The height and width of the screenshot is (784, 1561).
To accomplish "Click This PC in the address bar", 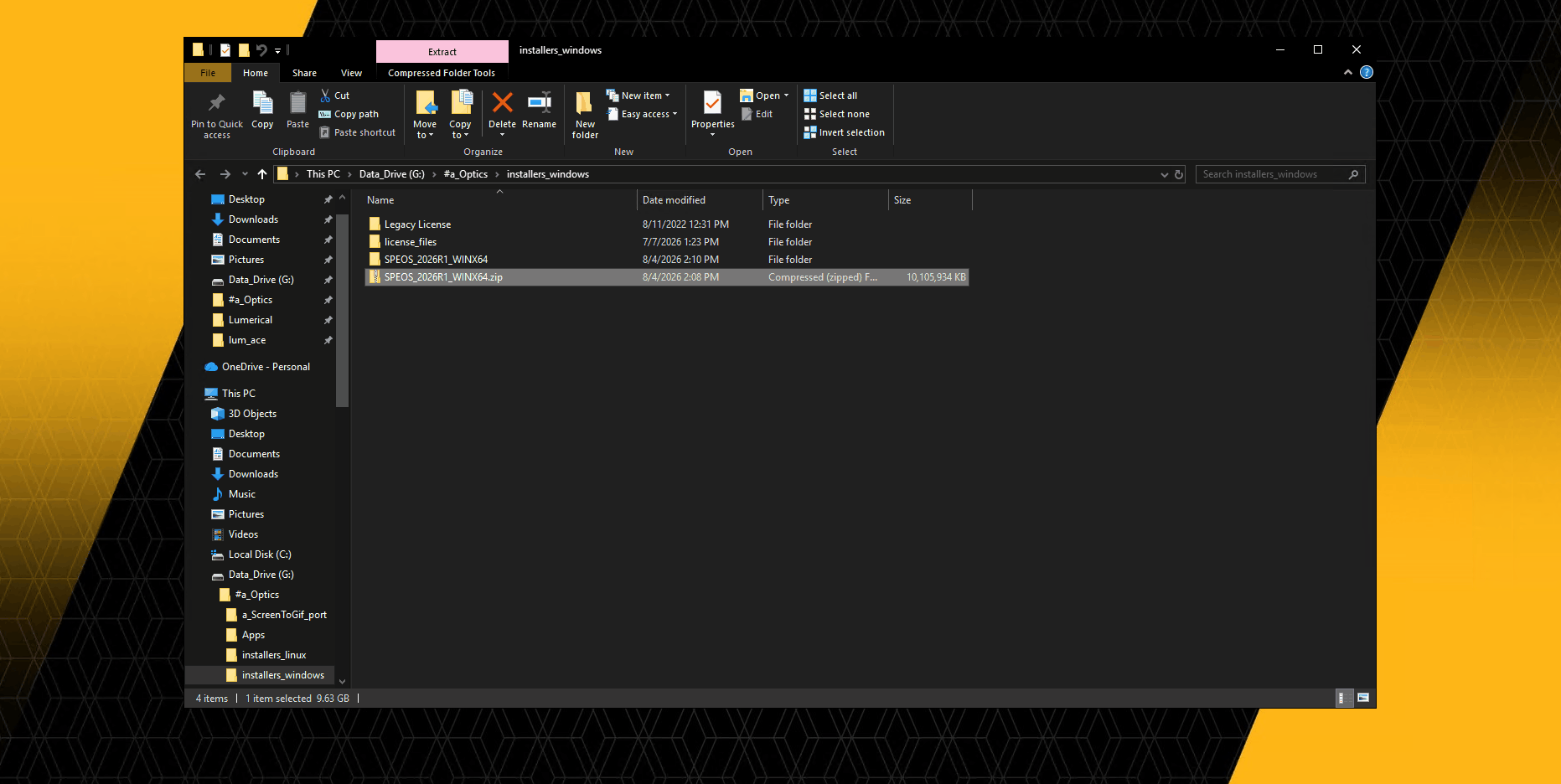I will (323, 174).
